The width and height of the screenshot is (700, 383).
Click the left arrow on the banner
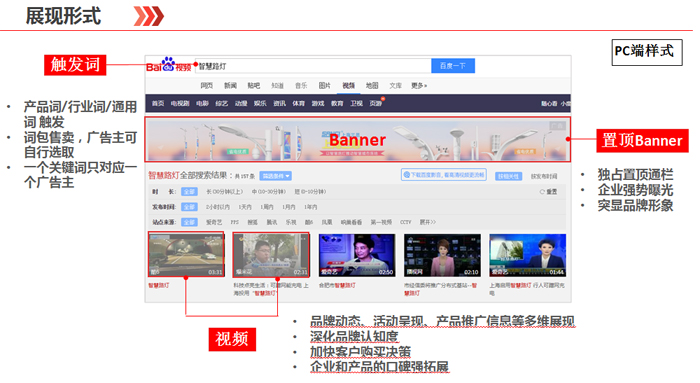click(x=161, y=147)
